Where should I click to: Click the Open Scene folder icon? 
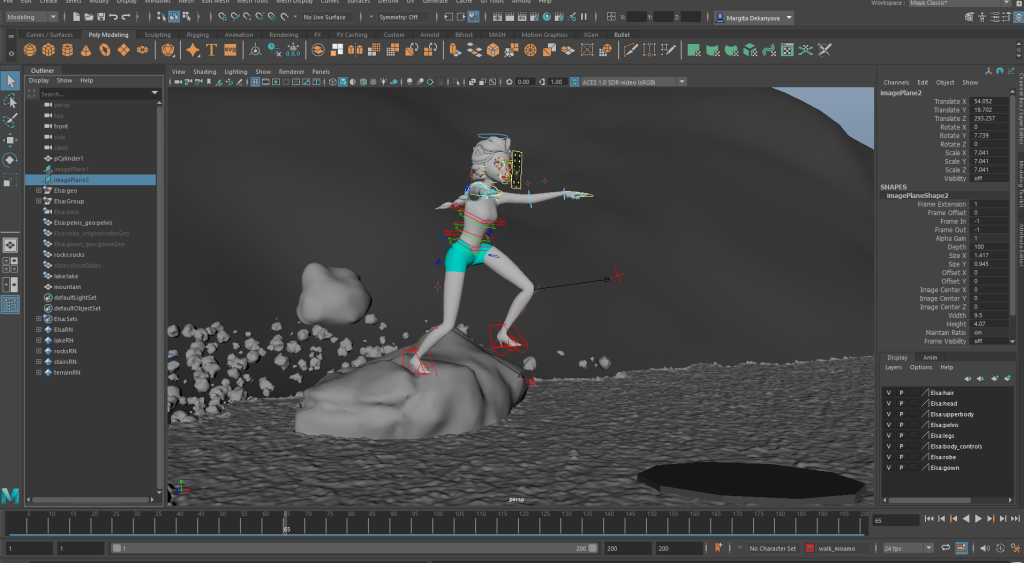pyautogui.click(x=89, y=17)
